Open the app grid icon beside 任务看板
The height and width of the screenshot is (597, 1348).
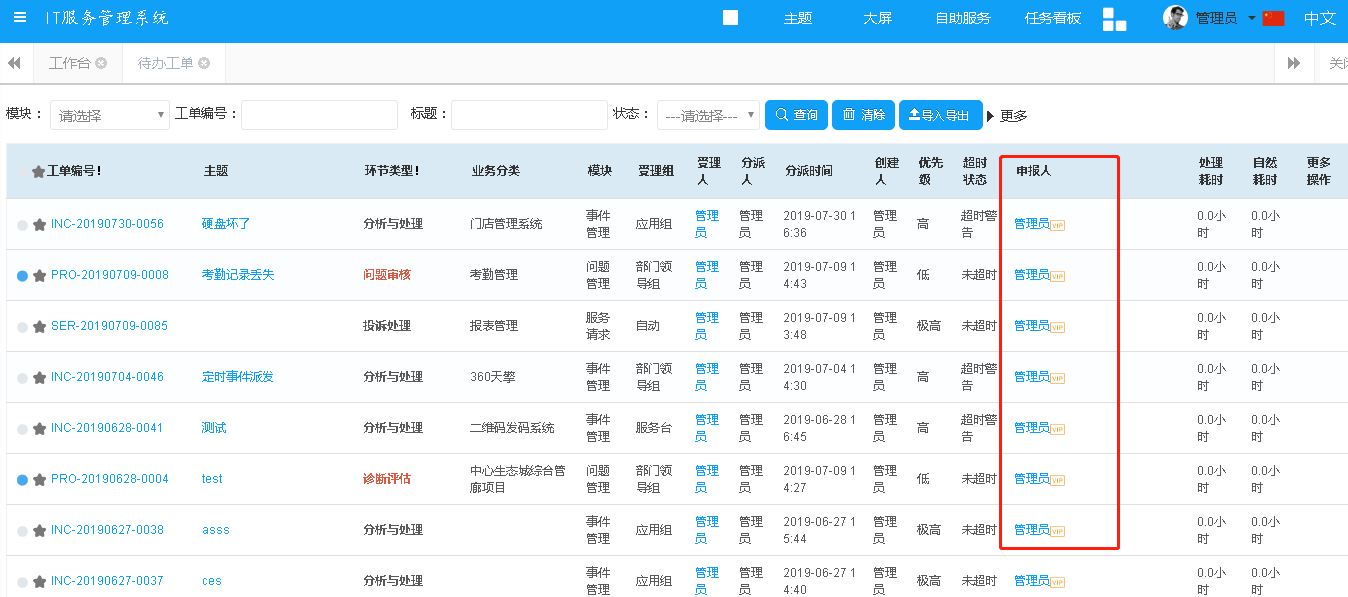[x=1114, y=19]
